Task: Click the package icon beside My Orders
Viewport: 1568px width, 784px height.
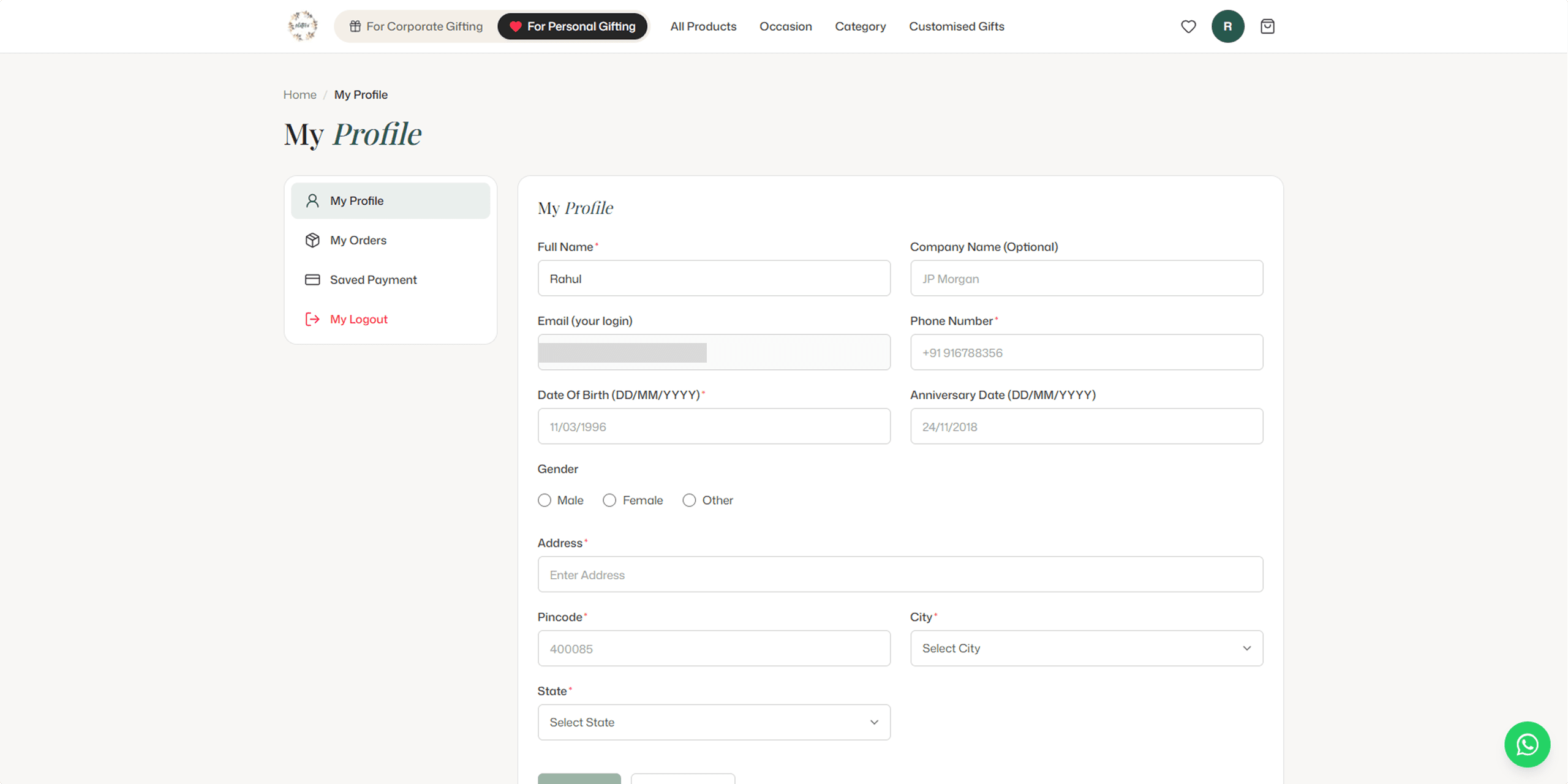Action: coord(312,240)
